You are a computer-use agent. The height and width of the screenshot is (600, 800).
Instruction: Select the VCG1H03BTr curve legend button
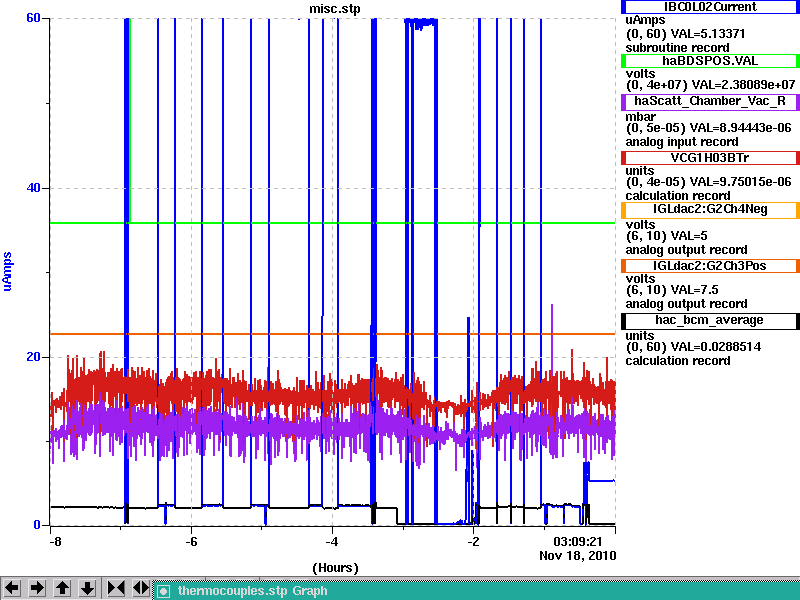(710, 158)
